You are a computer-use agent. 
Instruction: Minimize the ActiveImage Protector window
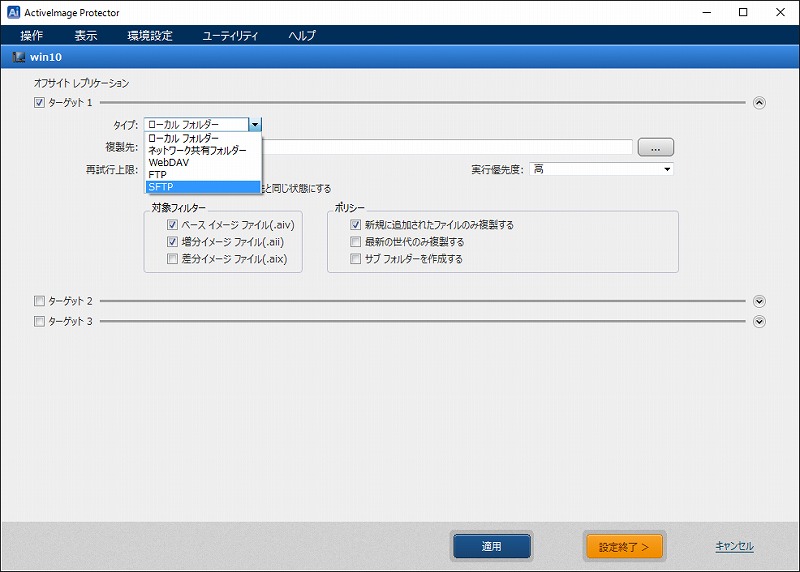point(707,12)
